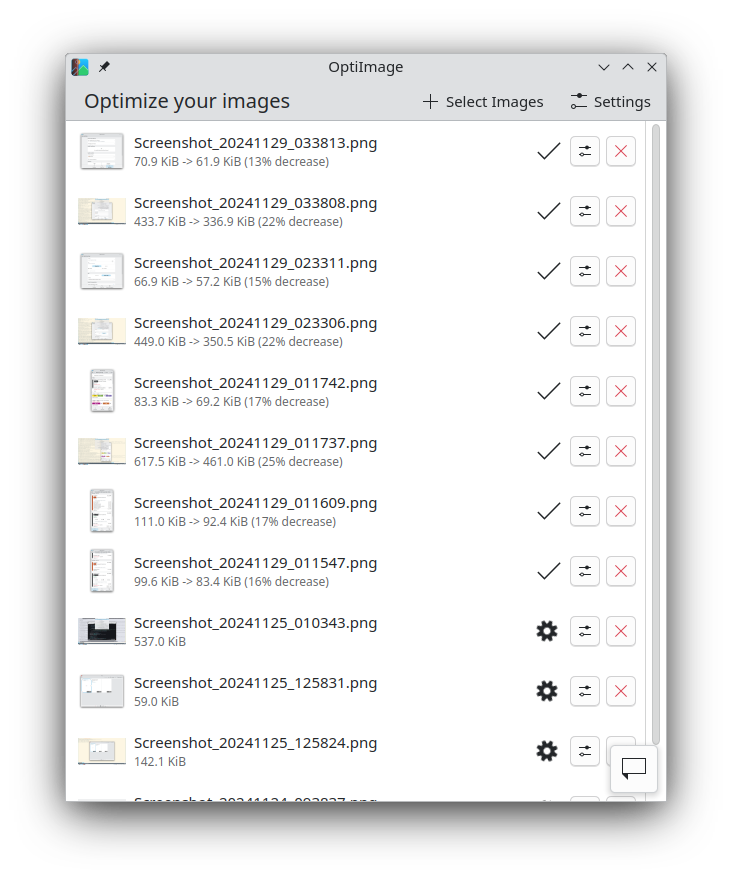Image resolution: width=732 pixels, height=879 pixels.
Task: Click the gear icon for Screenshot_20241125_125831.png
Action: pyautogui.click(x=547, y=691)
